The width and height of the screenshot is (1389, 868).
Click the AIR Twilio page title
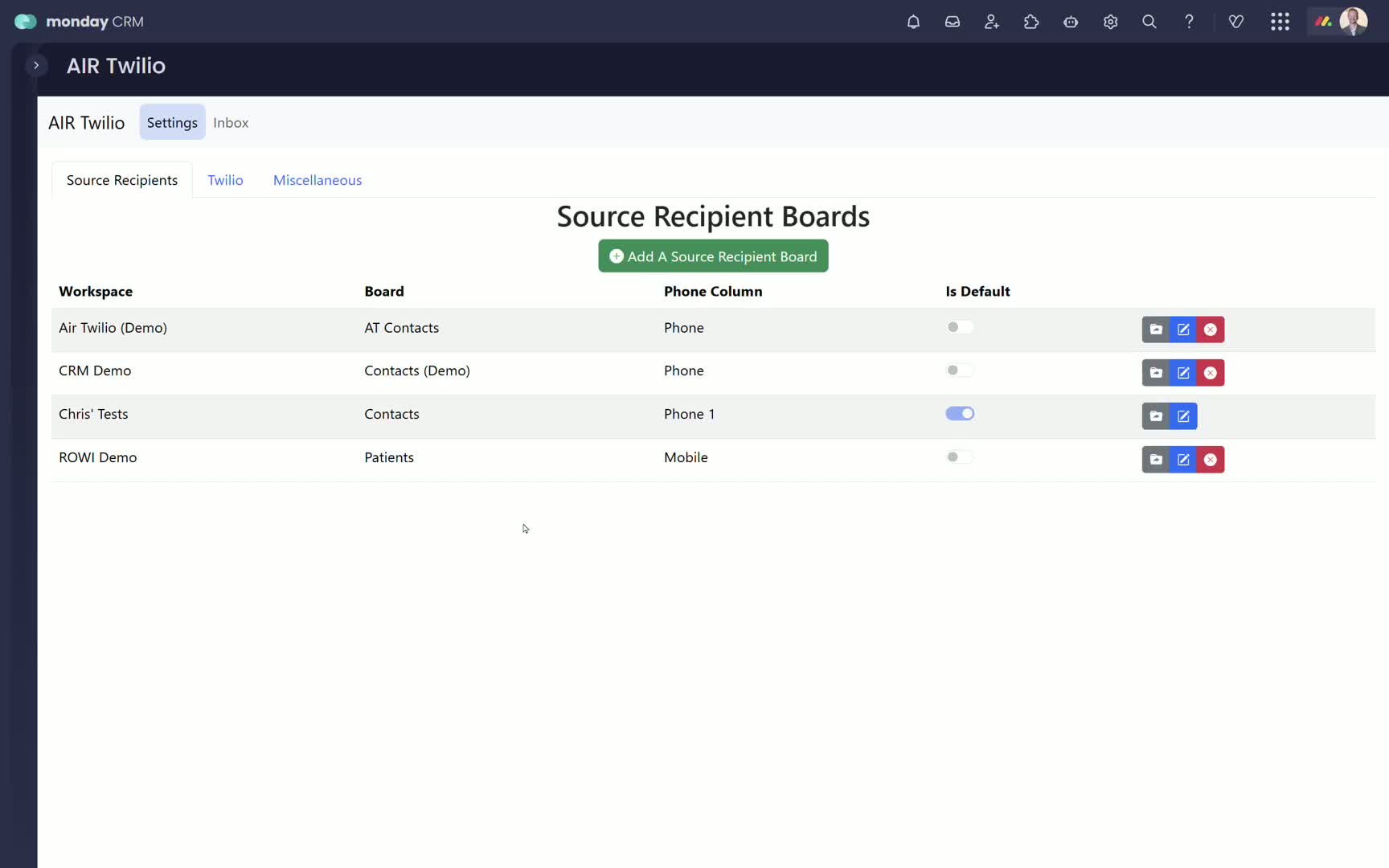pos(116,66)
